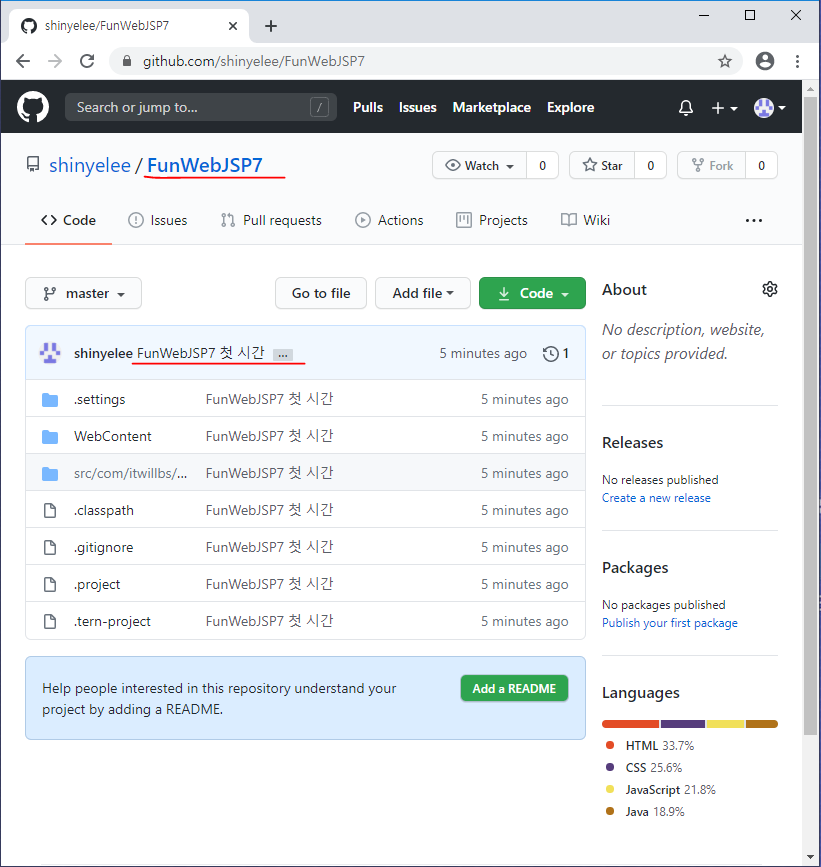Open the .settings folder
Viewport: 821px width, 867px height.
[x=100, y=399]
